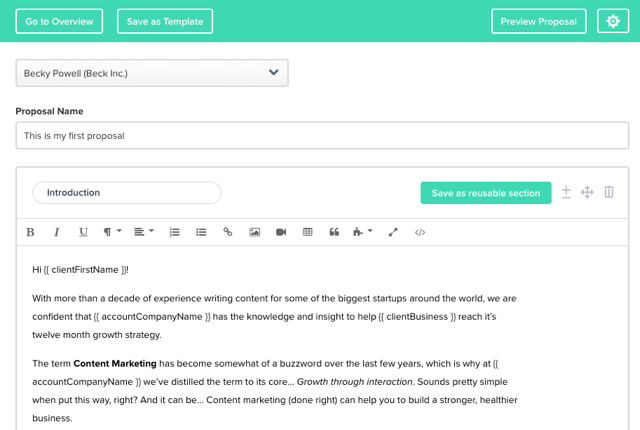Switch to HTML code view
The width and height of the screenshot is (640, 430).
pos(420,232)
